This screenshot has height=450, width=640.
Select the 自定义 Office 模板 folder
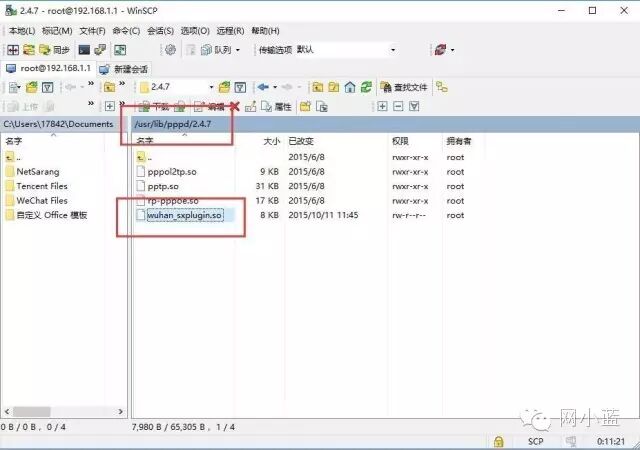[51, 215]
